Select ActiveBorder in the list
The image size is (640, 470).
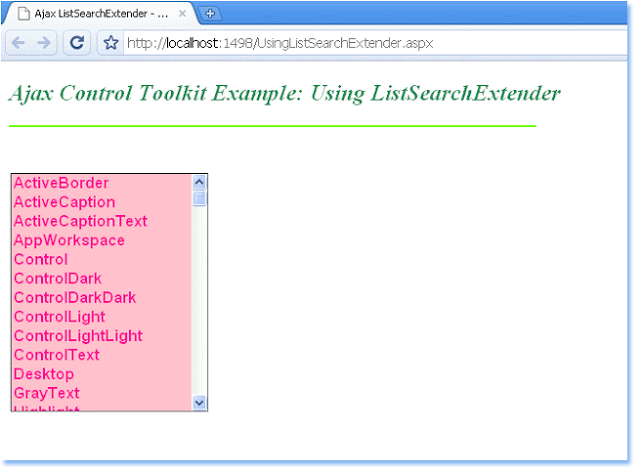pyautogui.click(x=102, y=183)
